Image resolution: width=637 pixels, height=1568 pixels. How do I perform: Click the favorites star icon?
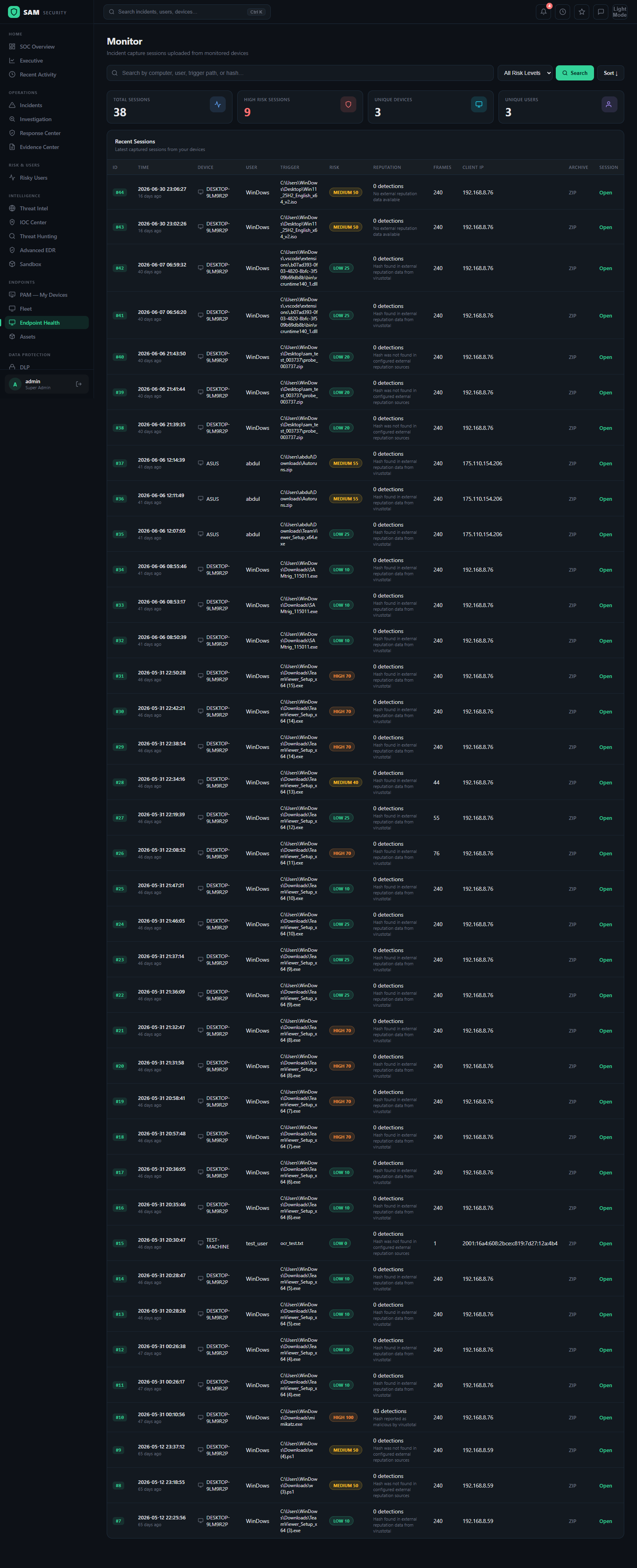pyautogui.click(x=582, y=12)
